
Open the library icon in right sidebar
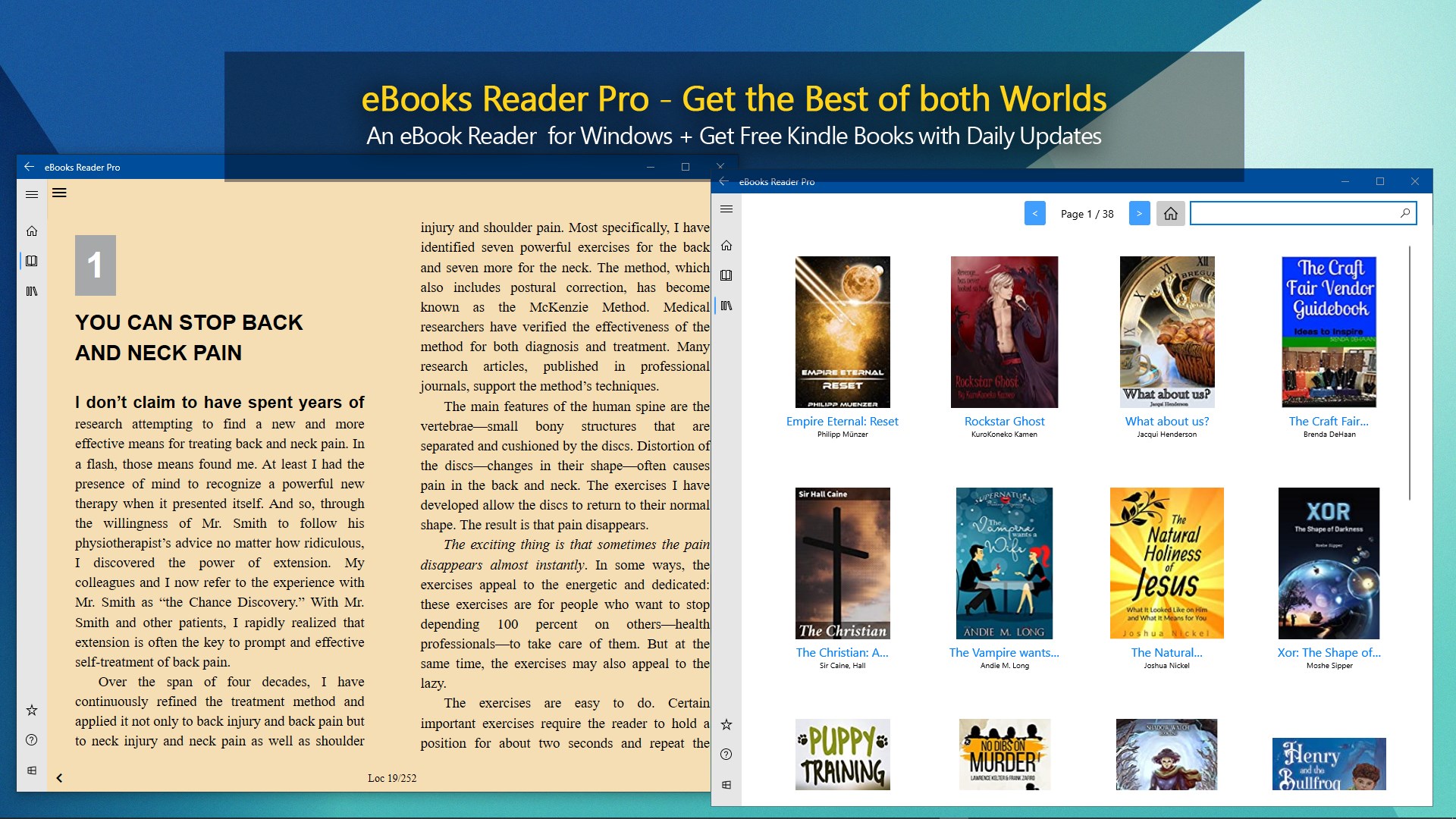(x=726, y=306)
